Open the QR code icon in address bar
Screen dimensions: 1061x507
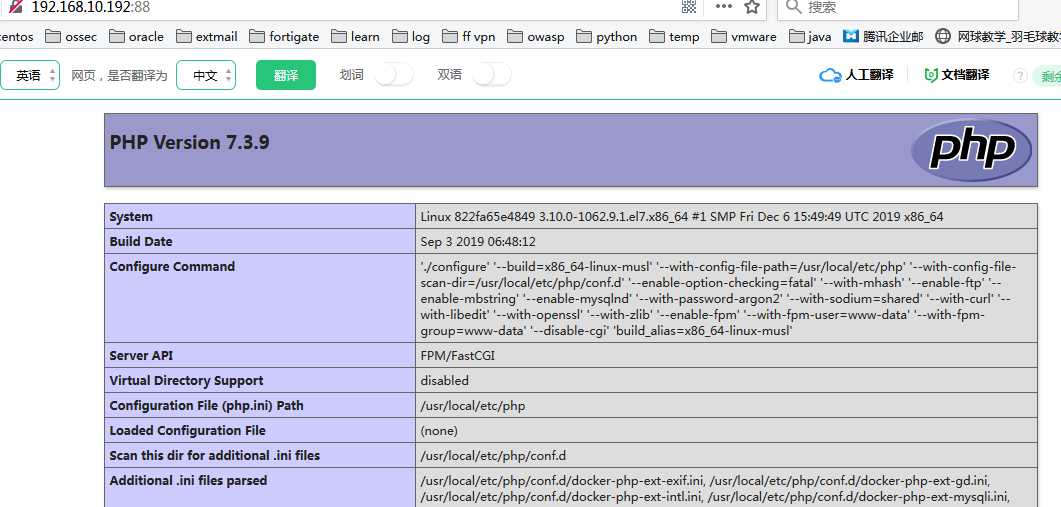click(x=689, y=7)
